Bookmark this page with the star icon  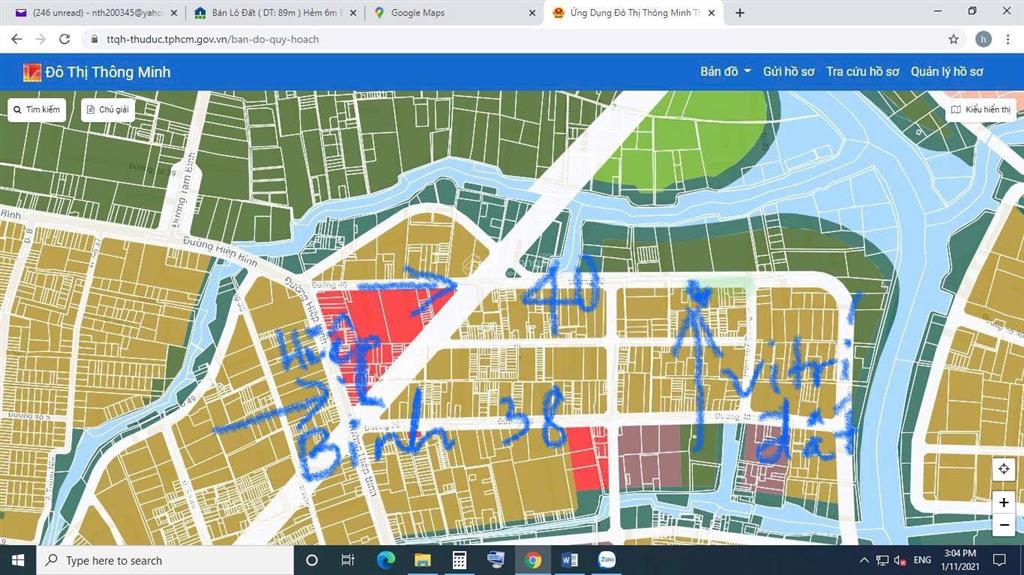[953, 39]
